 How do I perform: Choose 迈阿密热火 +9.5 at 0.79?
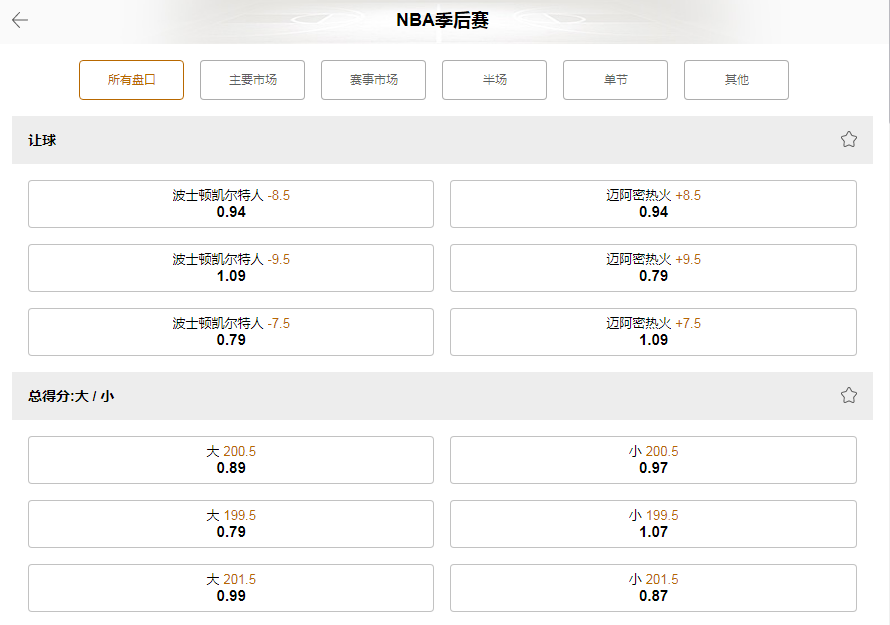coord(654,268)
